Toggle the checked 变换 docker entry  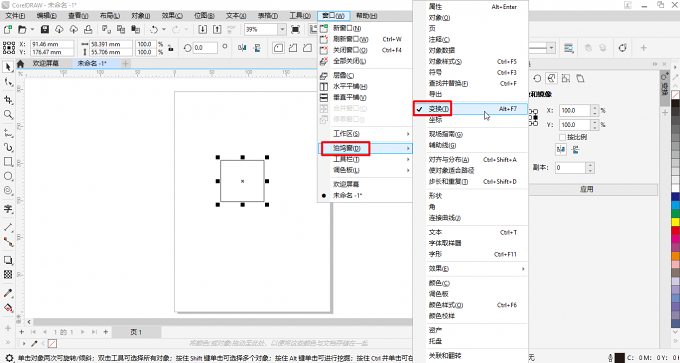tap(471, 109)
